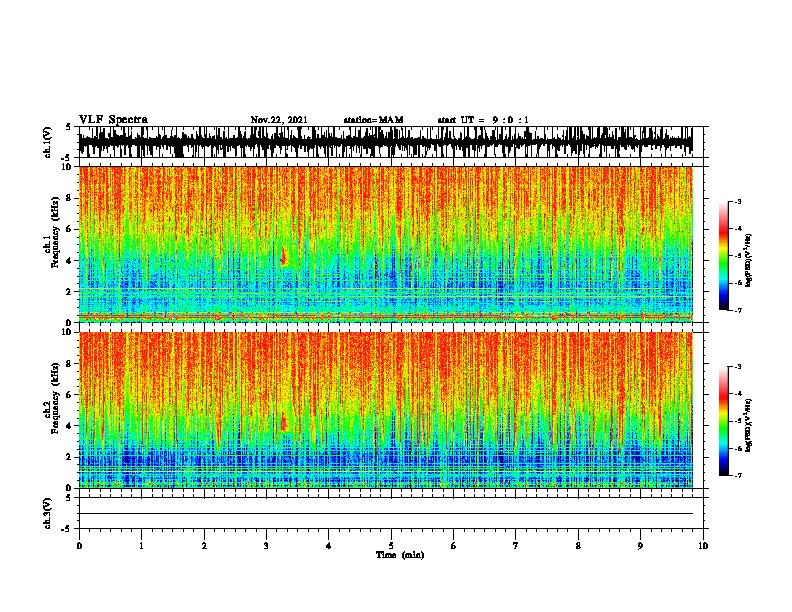Click the "8" kHz tick on ch.1 axis
The width and height of the screenshot is (792, 612).
click(70, 198)
